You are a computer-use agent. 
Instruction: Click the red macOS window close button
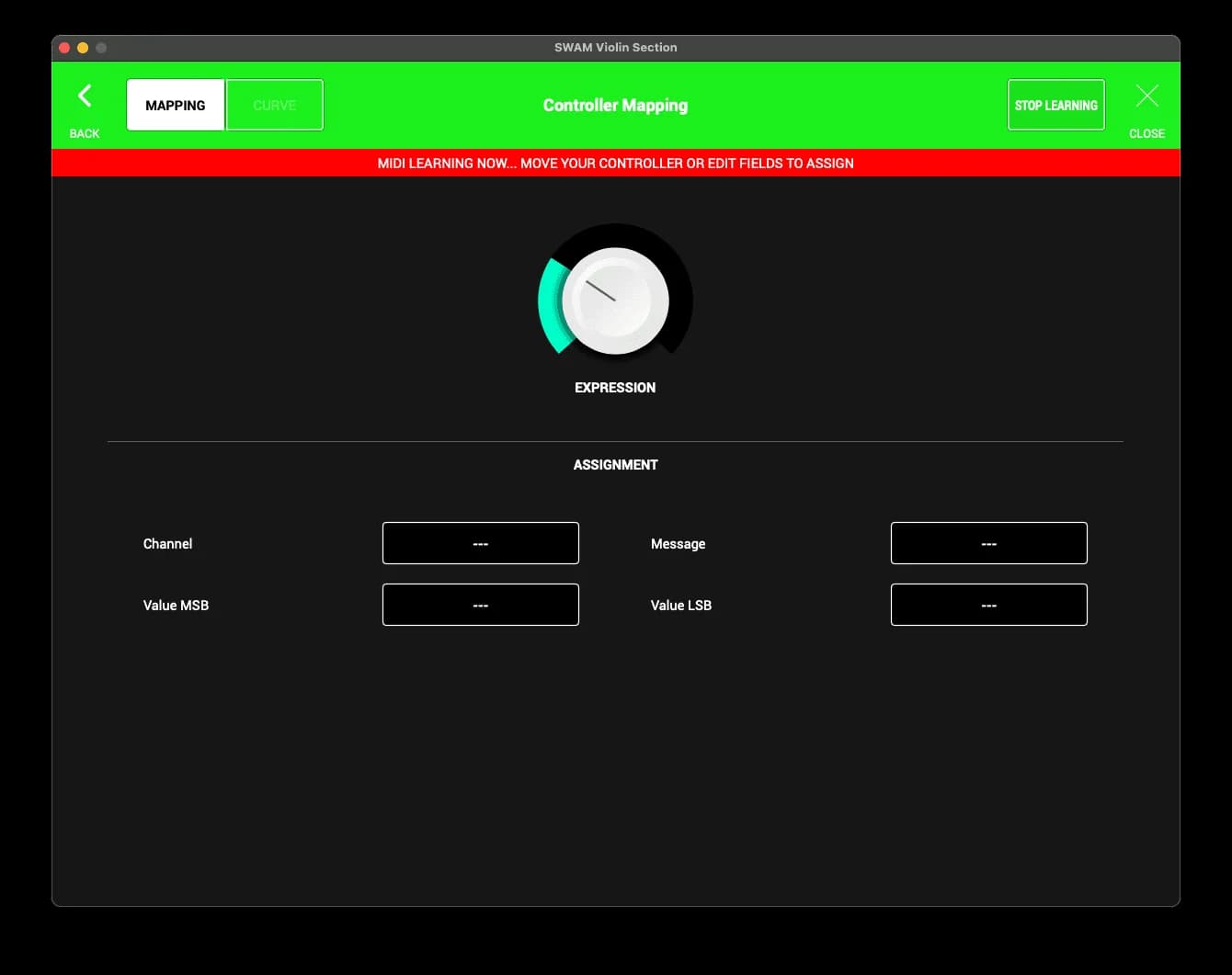pyautogui.click(x=64, y=48)
